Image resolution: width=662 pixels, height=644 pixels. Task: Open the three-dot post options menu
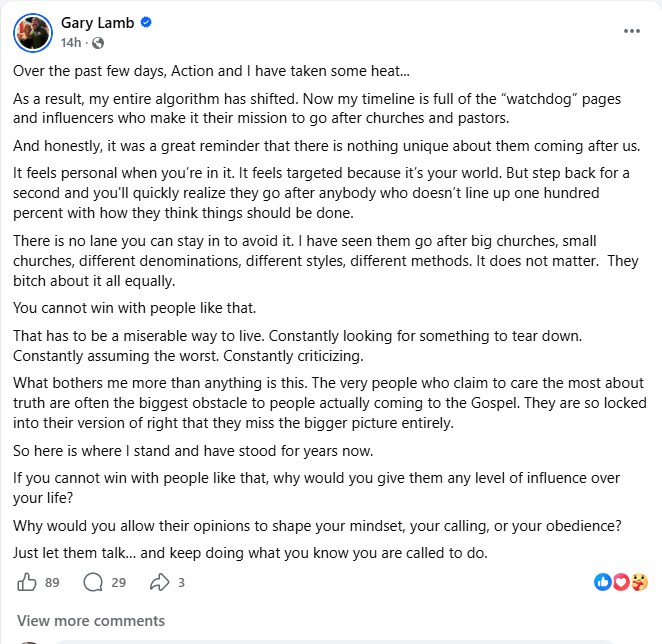pos(631,31)
